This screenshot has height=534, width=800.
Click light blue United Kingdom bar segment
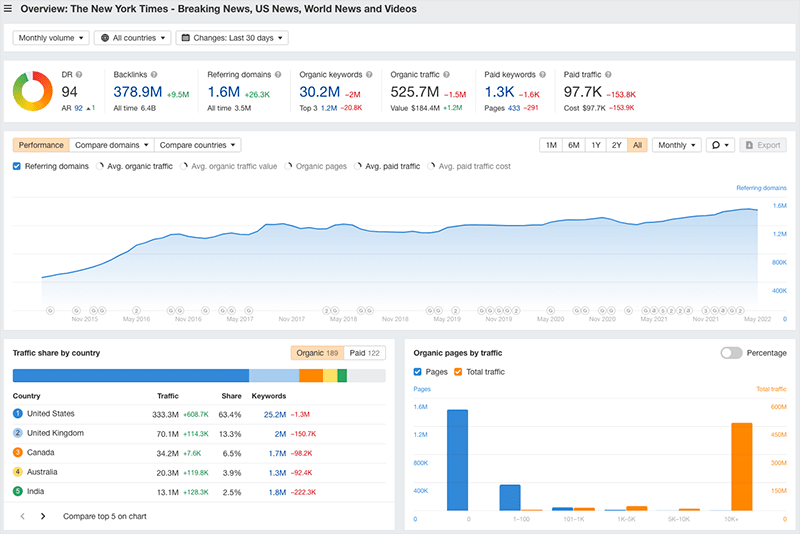pyautogui.click(x=274, y=375)
